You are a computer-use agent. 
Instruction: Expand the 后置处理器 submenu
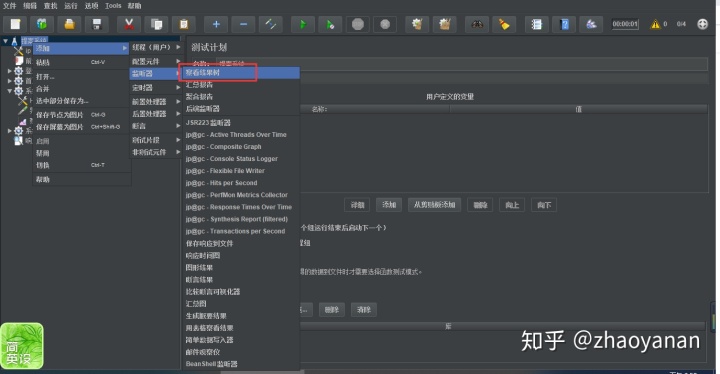[x=156, y=113]
